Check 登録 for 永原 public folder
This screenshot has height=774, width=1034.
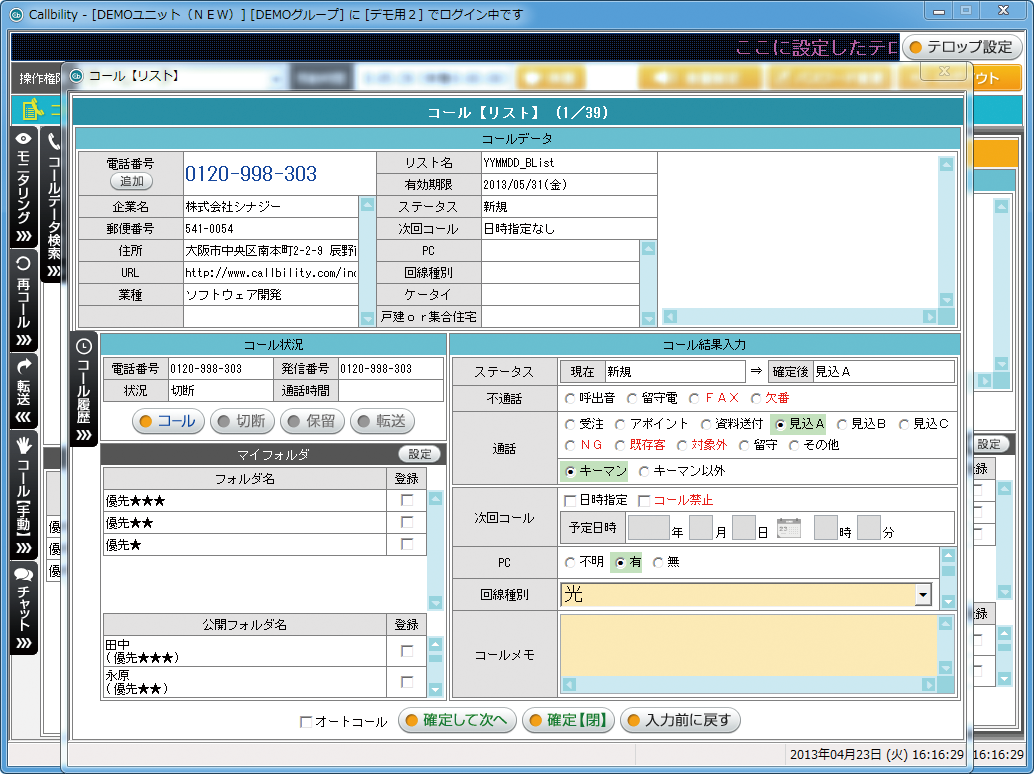407,682
